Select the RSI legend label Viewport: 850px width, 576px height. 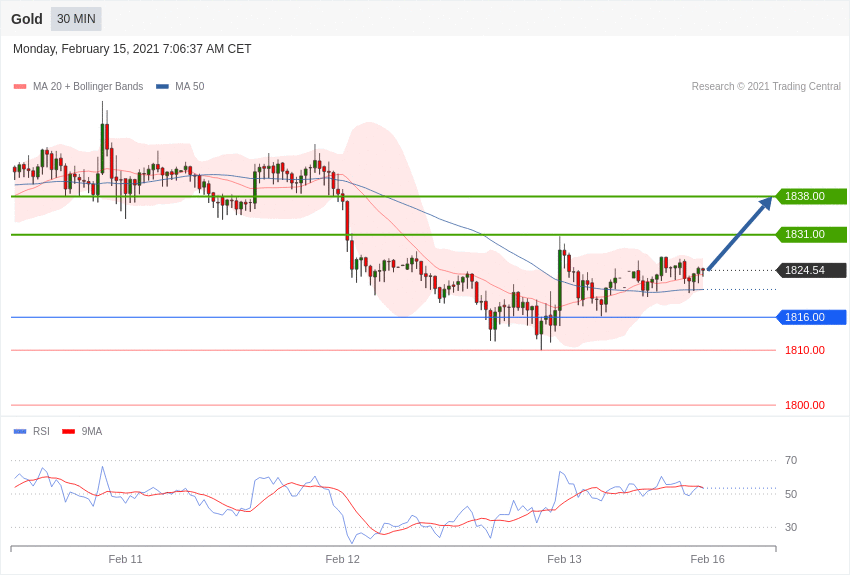click(41, 431)
